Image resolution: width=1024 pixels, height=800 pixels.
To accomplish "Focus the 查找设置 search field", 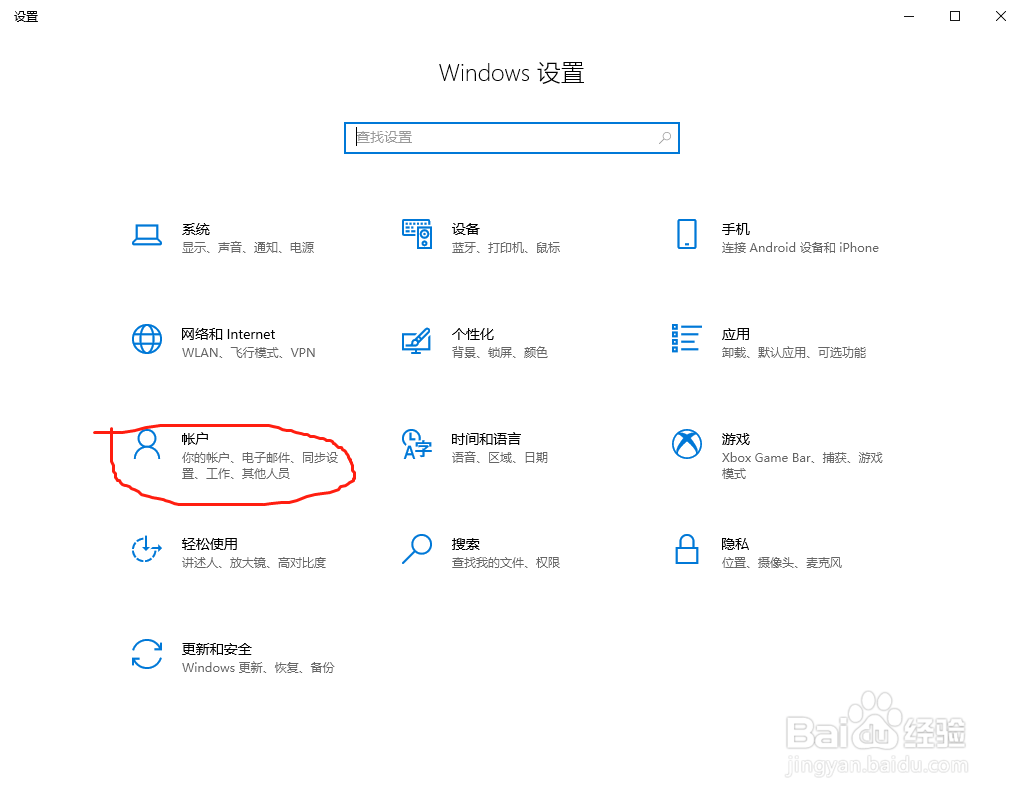I will click(x=512, y=138).
